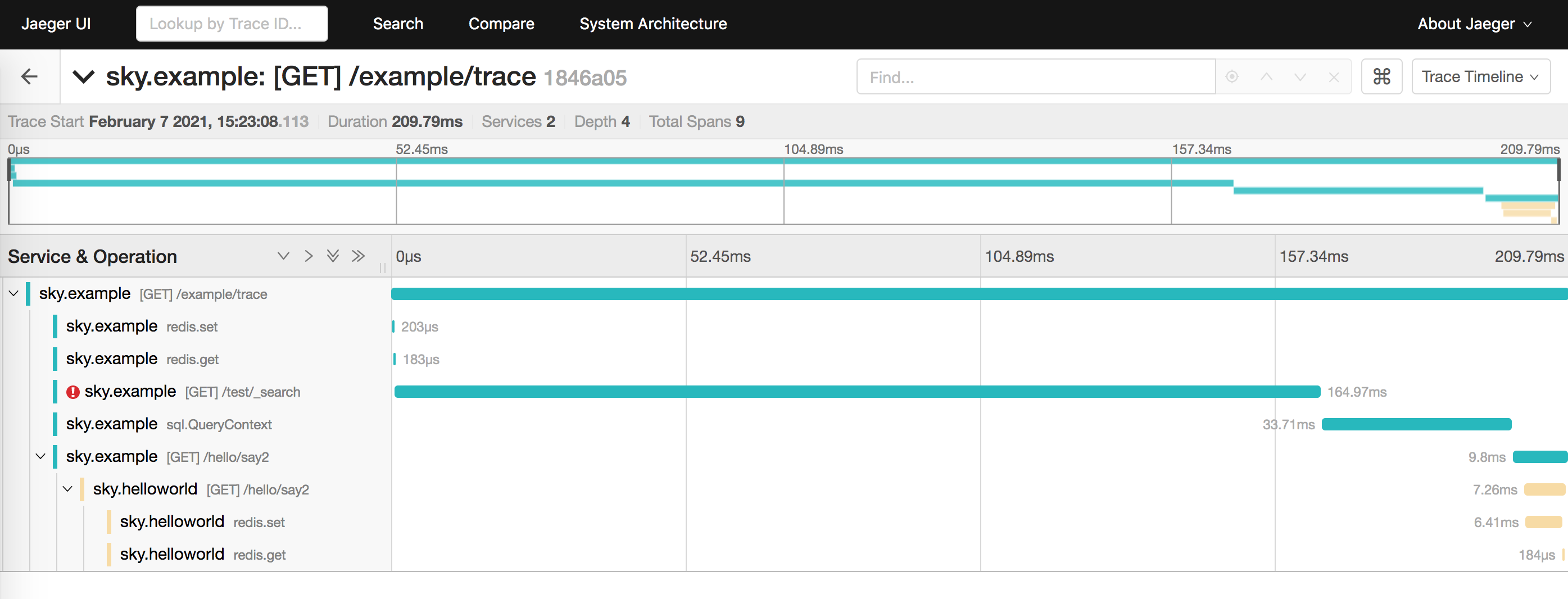Click the Total Spans 9 label
1568x599 pixels.
coord(696,121)
